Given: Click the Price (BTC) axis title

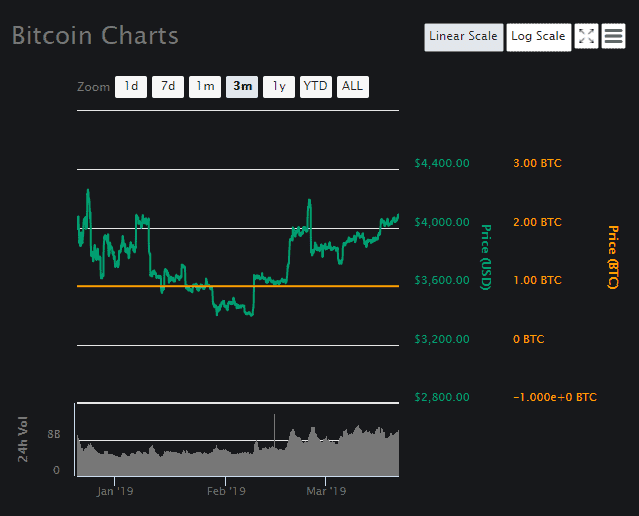Looking at the screenshot, I should click(x=613, y=257).
